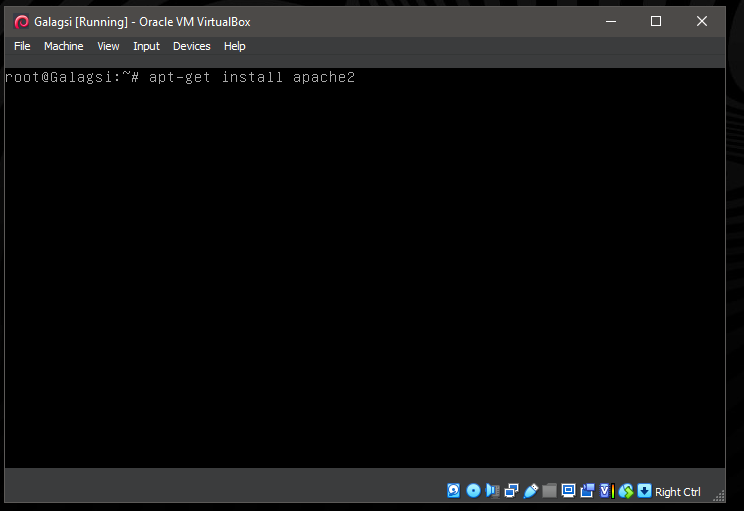Click the network adapters status icon

pyautogui.click(x=512, y=491)
